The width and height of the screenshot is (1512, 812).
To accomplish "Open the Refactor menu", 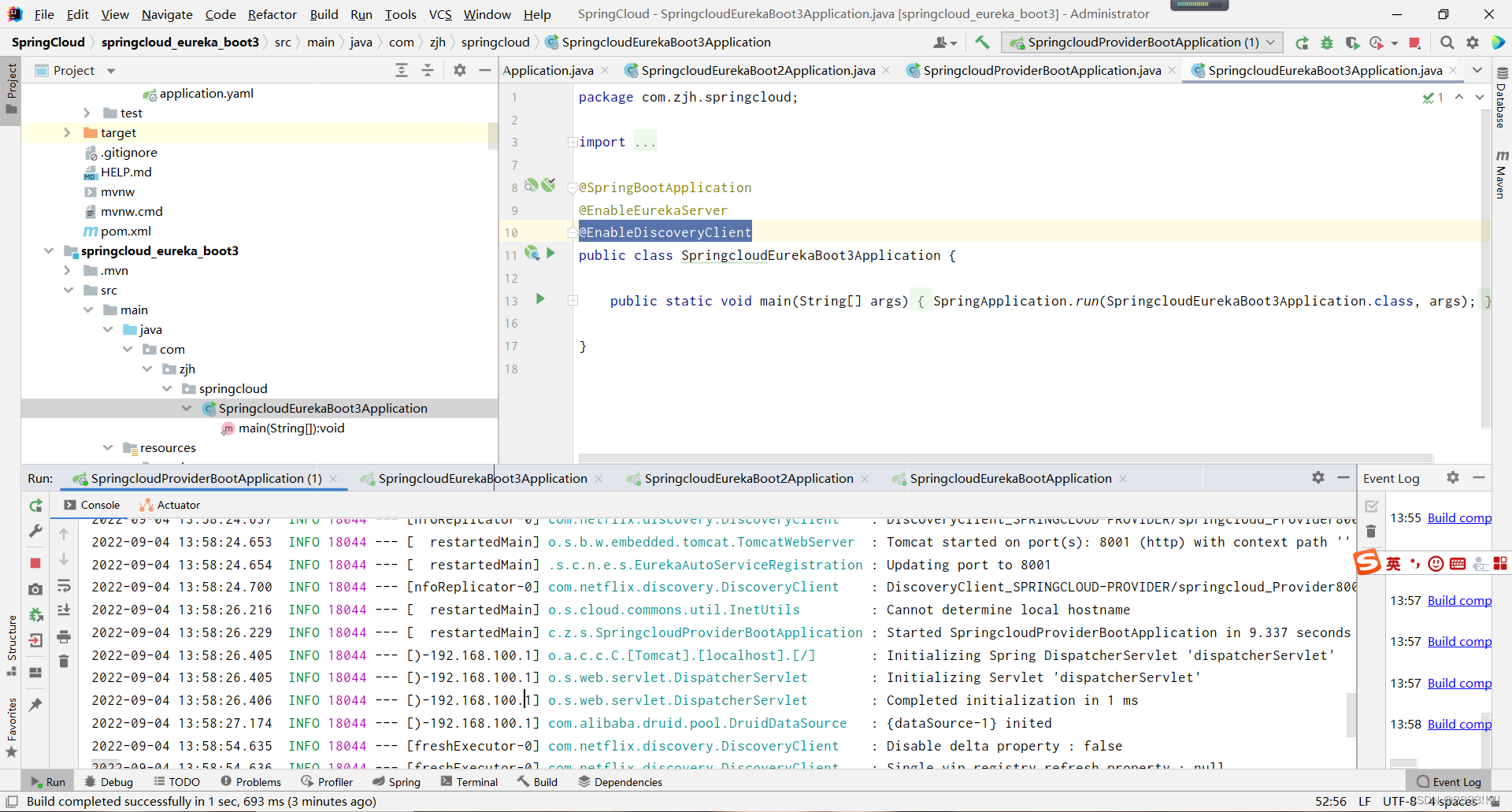I will pos(272,14).
